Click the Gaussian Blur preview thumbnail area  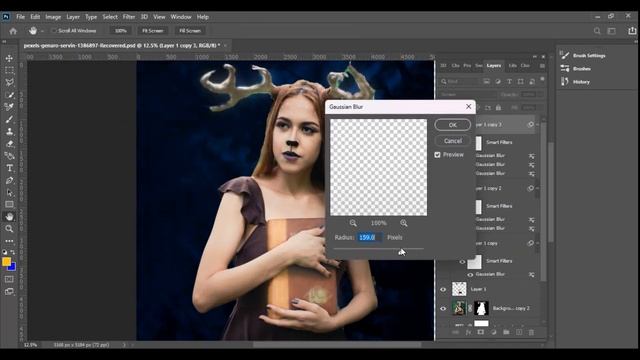[x=378, y=167]
